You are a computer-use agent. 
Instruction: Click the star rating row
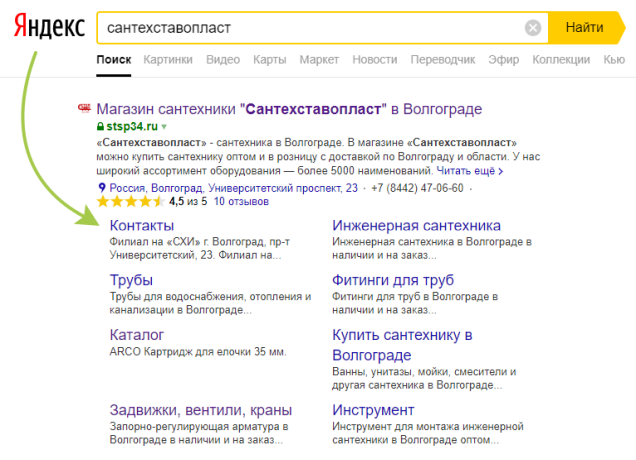[131, 201]
